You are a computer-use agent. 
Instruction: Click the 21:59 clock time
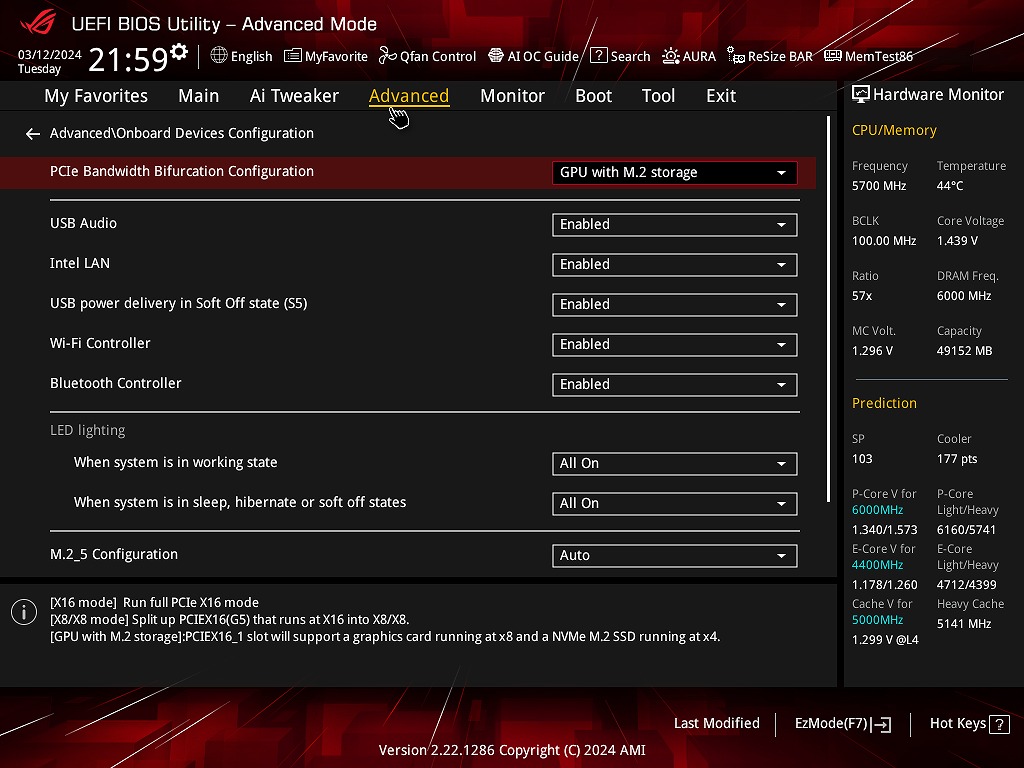tap(128, 60)
